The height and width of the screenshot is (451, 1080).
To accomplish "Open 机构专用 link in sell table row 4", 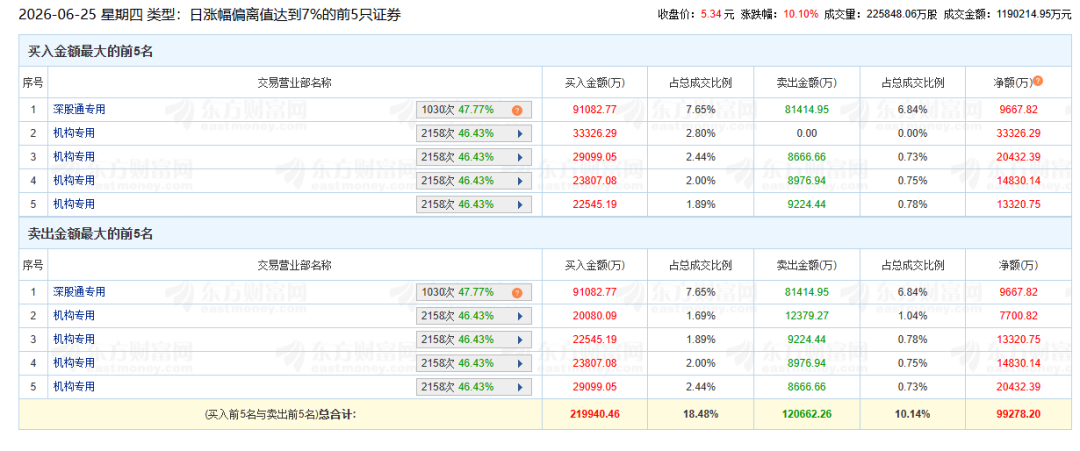I will (74, 362).
